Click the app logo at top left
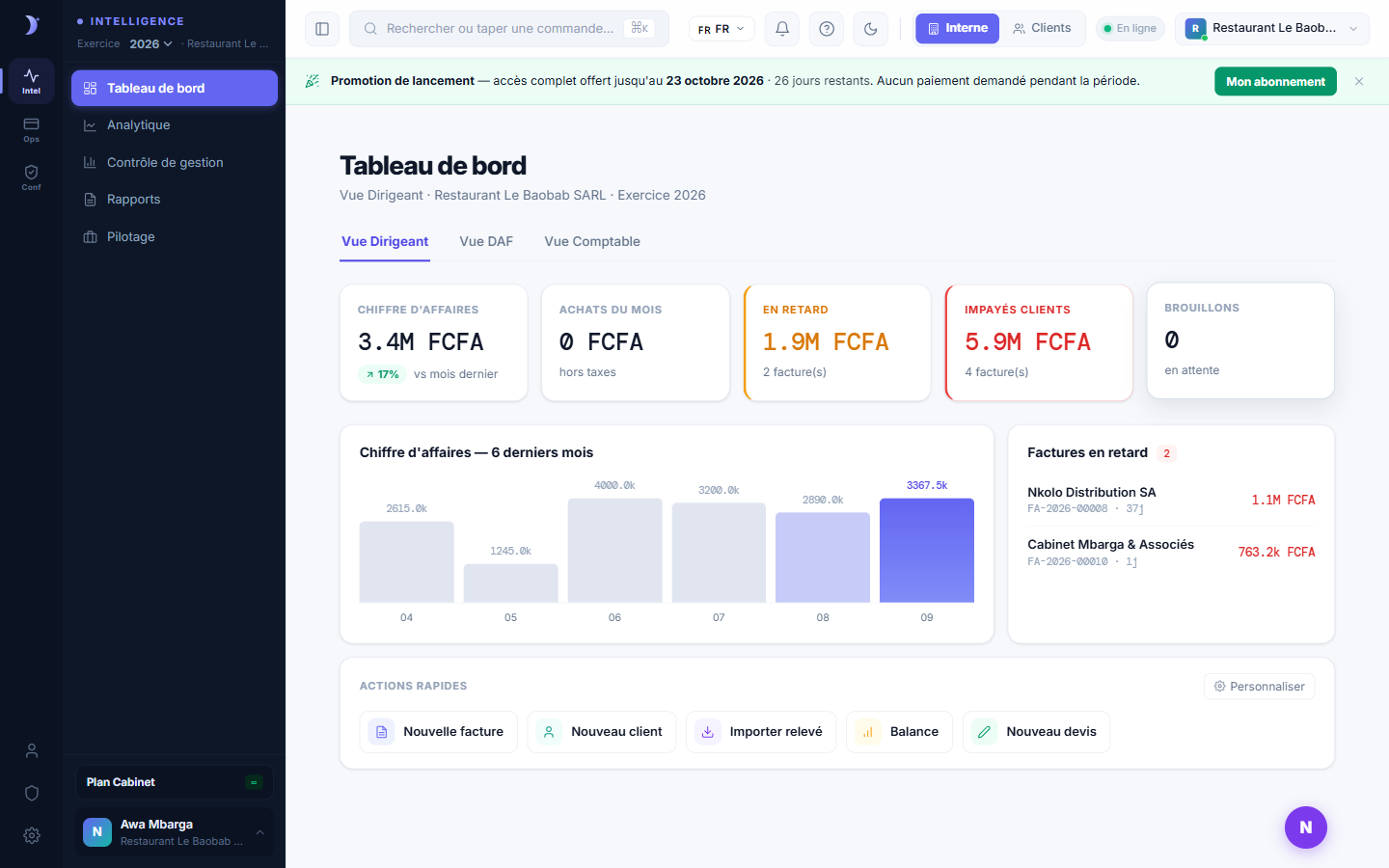This screenshot has width=1389, height=868. (x=32, y=25)
